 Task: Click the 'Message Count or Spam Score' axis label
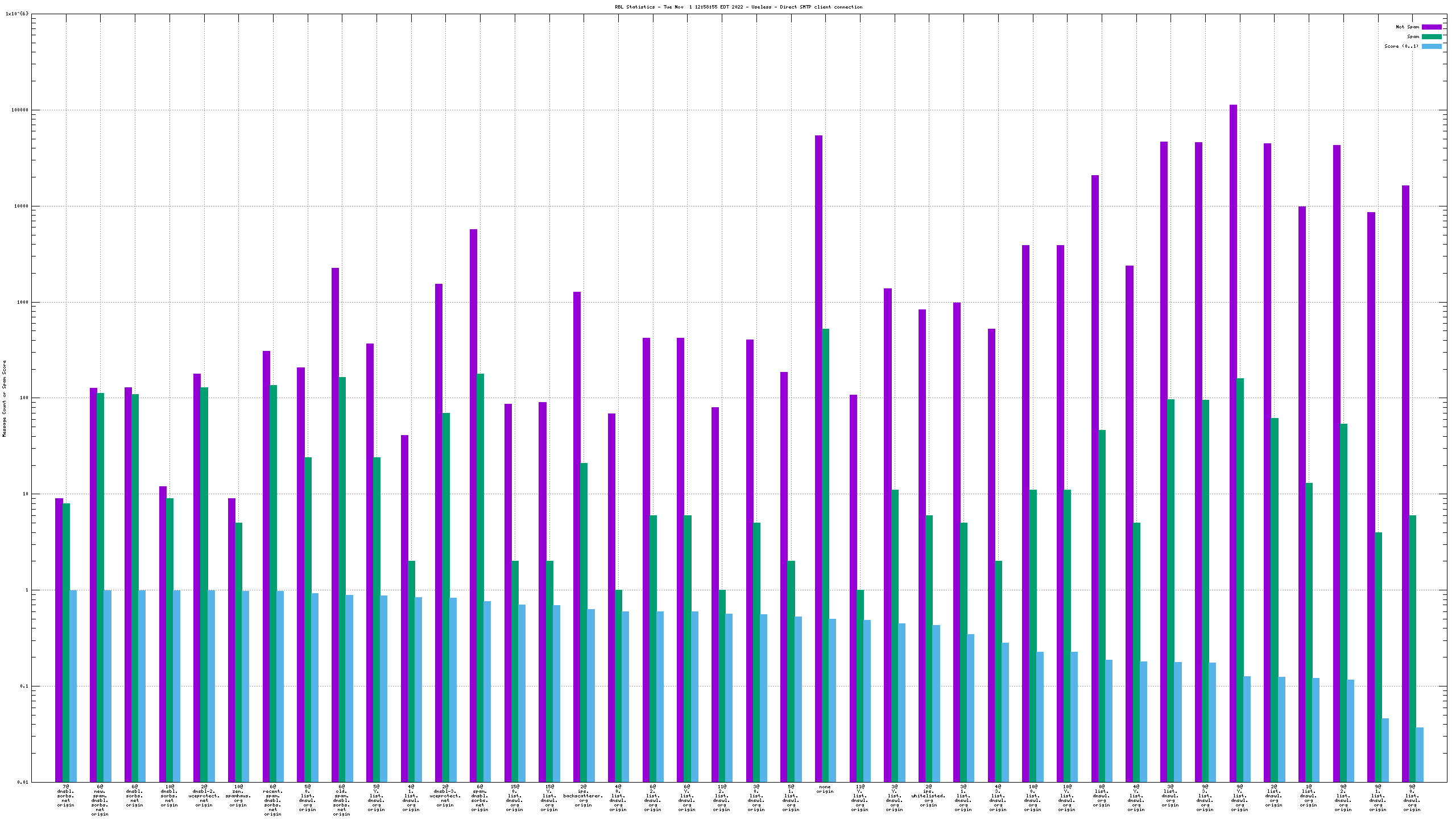5,398
